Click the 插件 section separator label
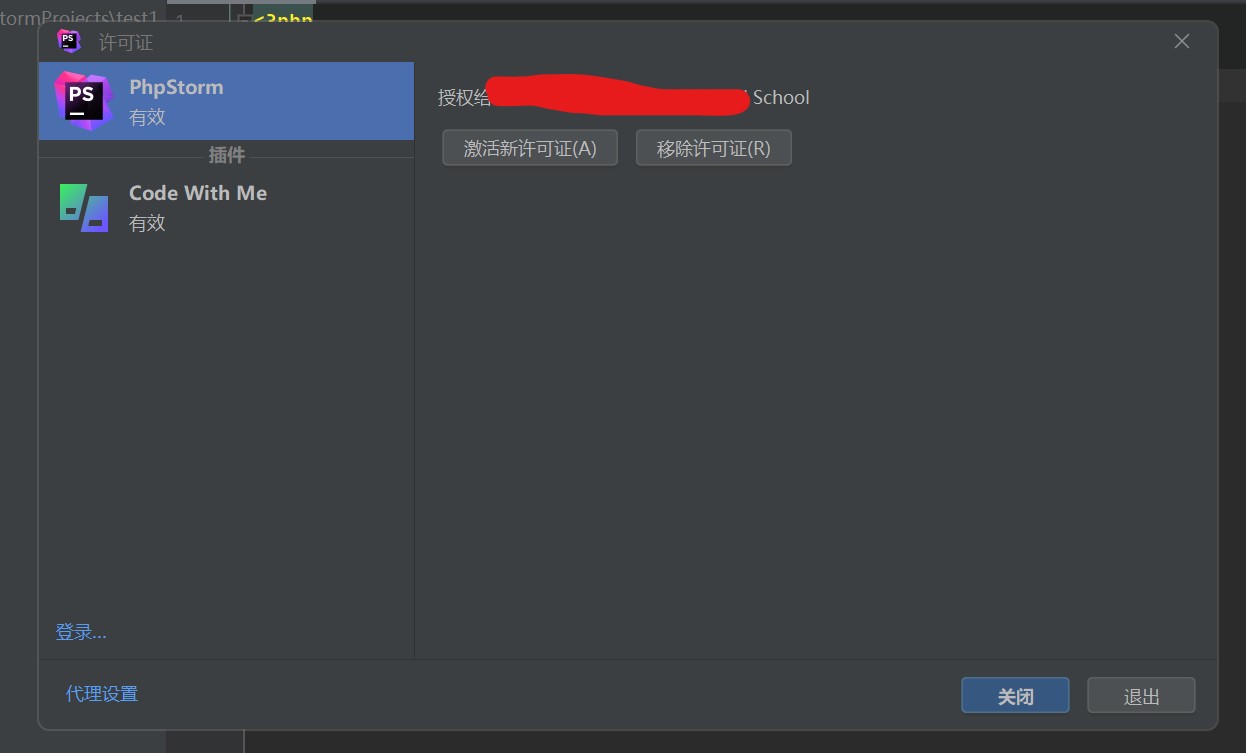Viewport: 1246px width, 753px height. click(226, 155)
